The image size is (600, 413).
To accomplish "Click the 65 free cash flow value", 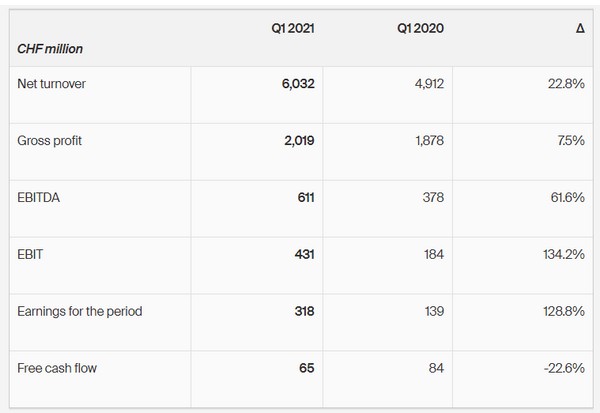I will [x=306, y=368].
